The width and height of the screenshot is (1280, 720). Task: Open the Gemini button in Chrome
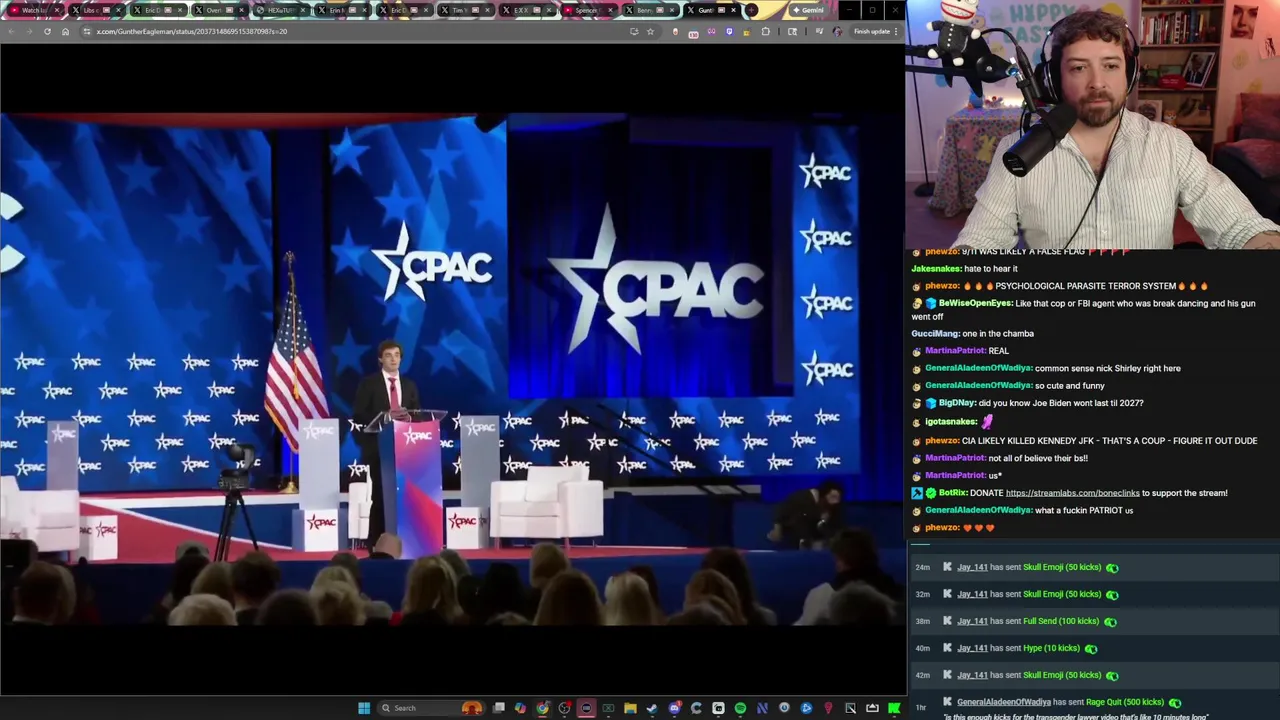click(807, 10)
